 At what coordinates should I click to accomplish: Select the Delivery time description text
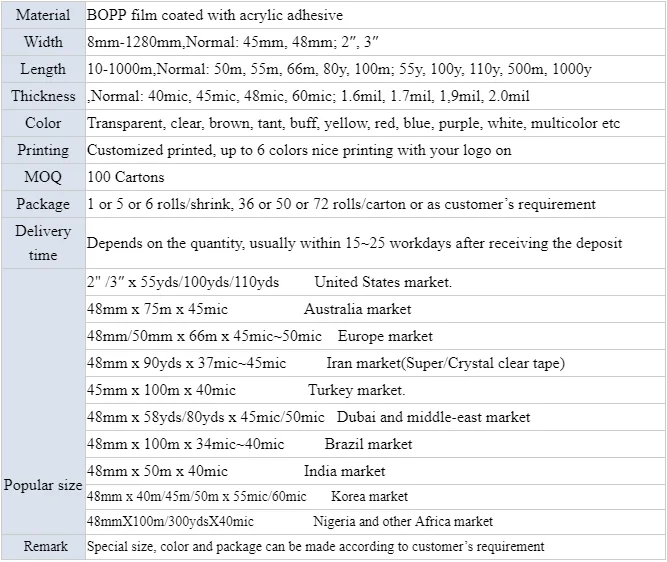(x=354, y=243)
